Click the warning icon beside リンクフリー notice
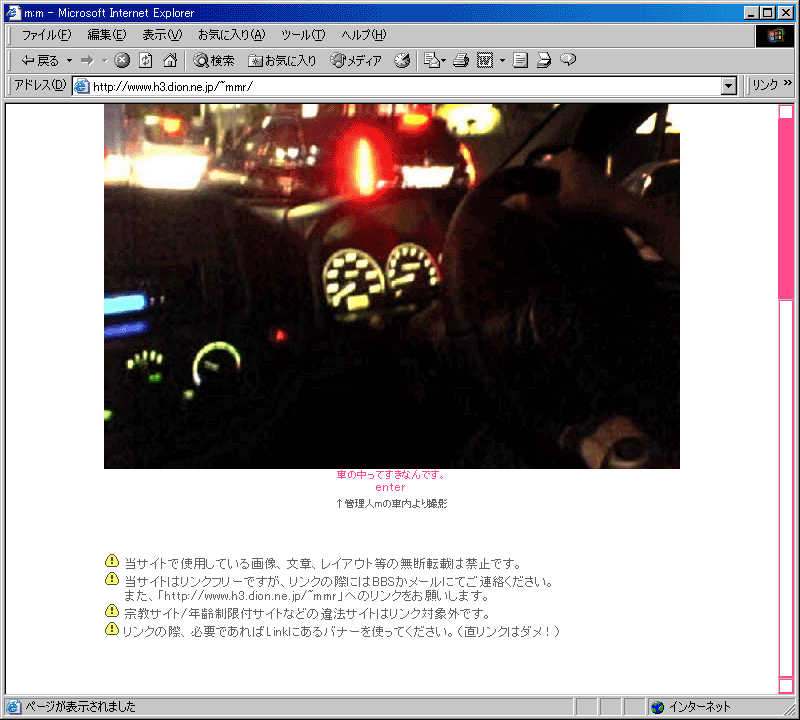This screenshot has width=800, height=720. point(112,579)
